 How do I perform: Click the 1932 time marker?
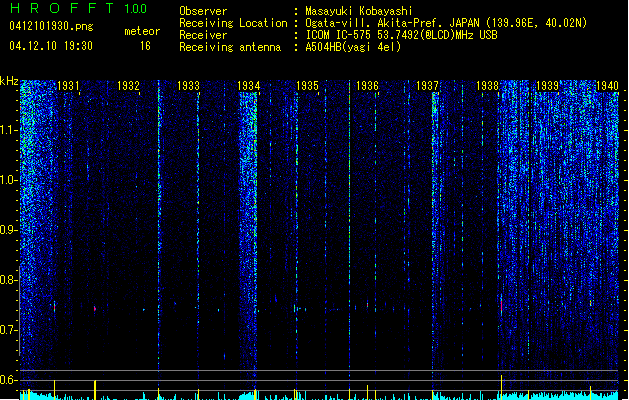128,86
